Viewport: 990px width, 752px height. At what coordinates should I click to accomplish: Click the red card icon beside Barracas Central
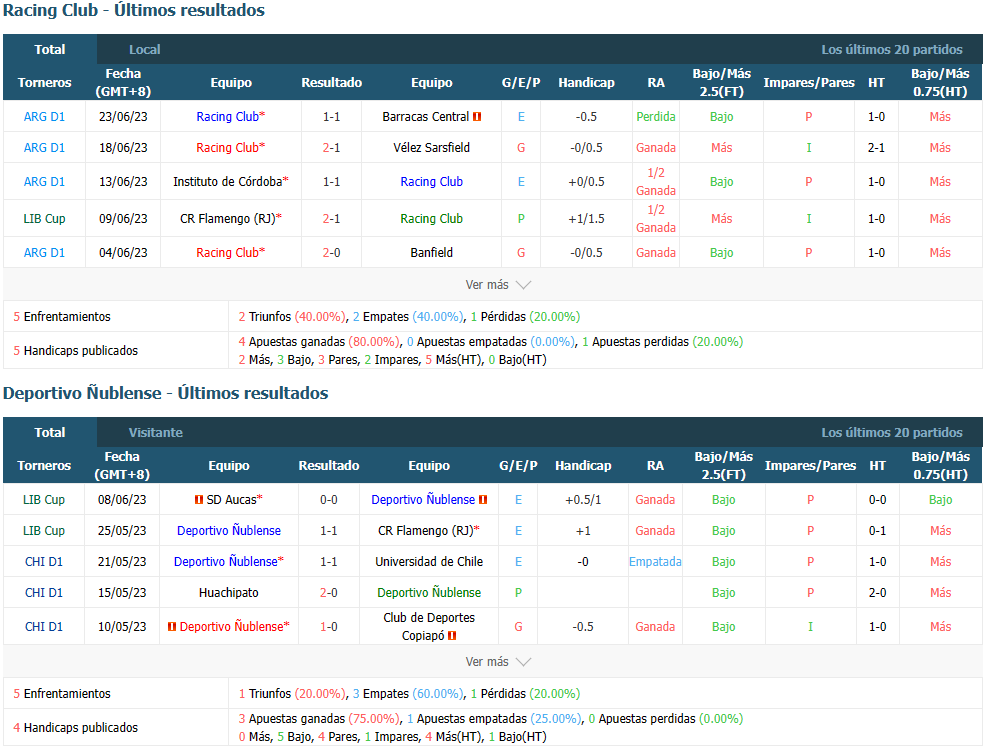pos(477,117)
